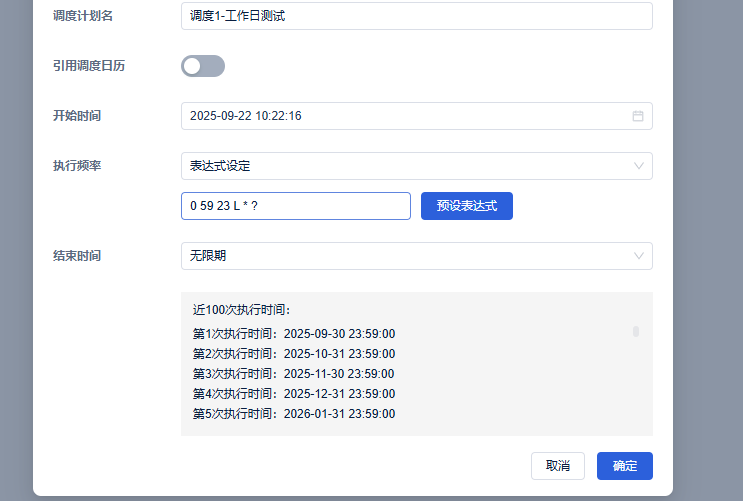This screenshot has height=501, width=743.
Task: Confirm the schedule with 确定 button
Action: 625,466
